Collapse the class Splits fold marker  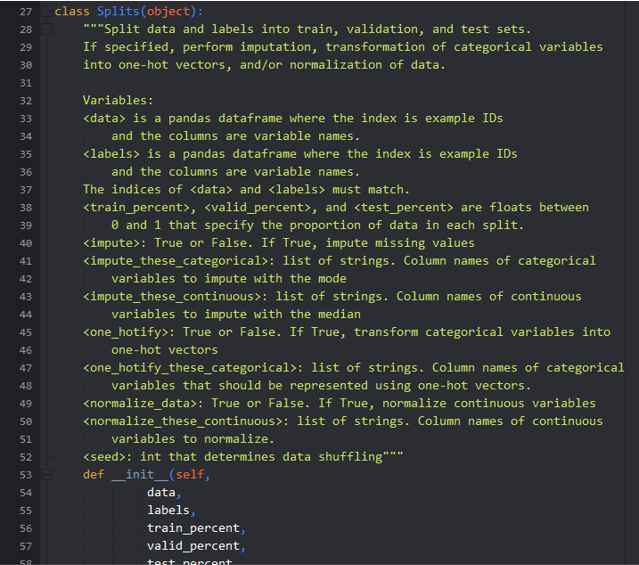tap(46, 11)
